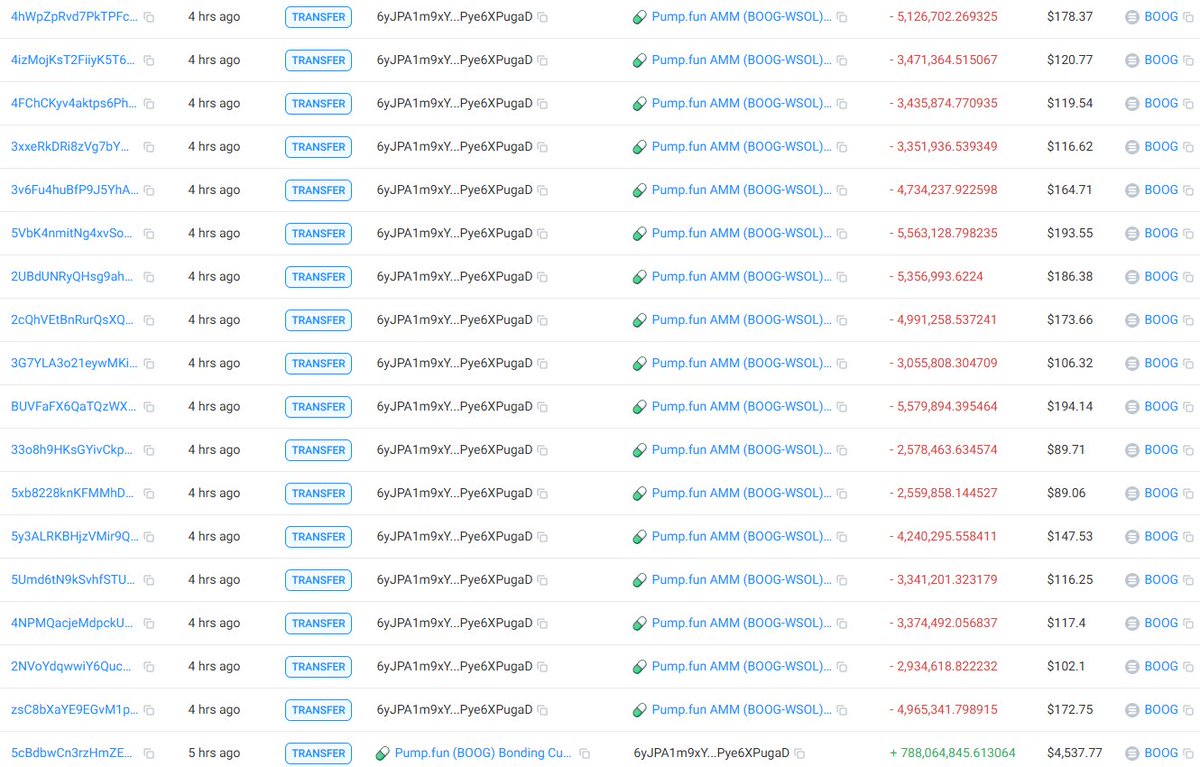Open Pump.fun AMM (BOOG-WSOL) link in $116.62 row

coord(741,147)
